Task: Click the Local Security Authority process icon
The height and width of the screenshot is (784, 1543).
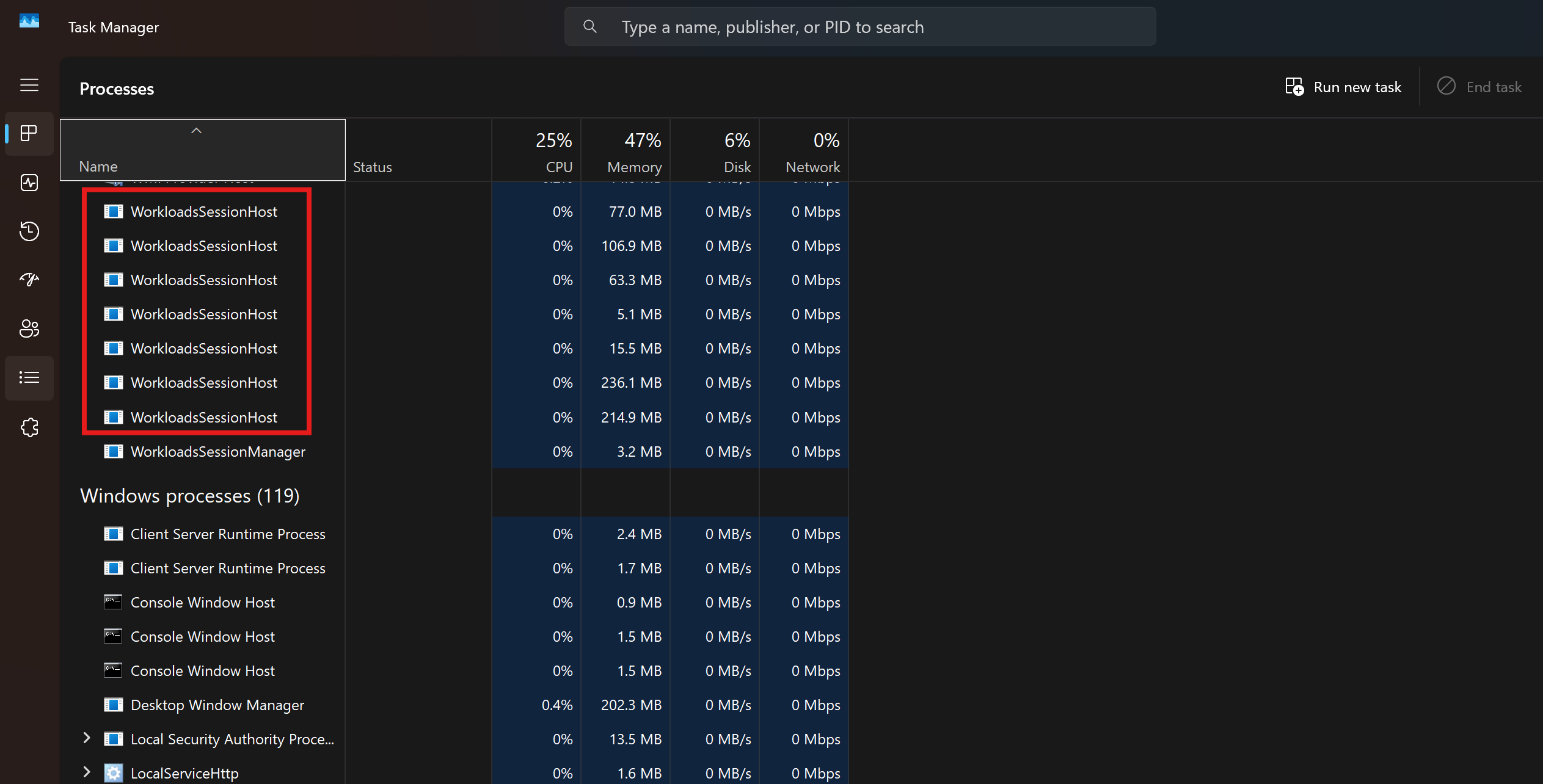Action: (x=114, y=739)
